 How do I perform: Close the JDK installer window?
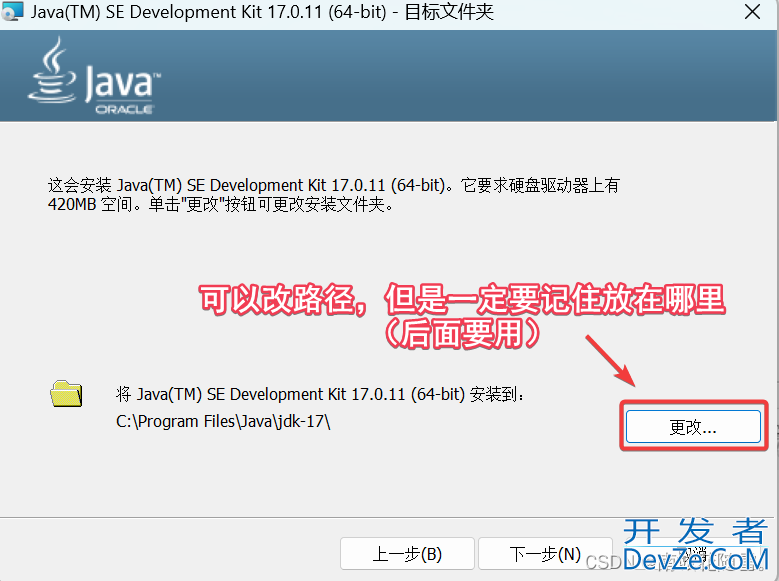(752, 11)
